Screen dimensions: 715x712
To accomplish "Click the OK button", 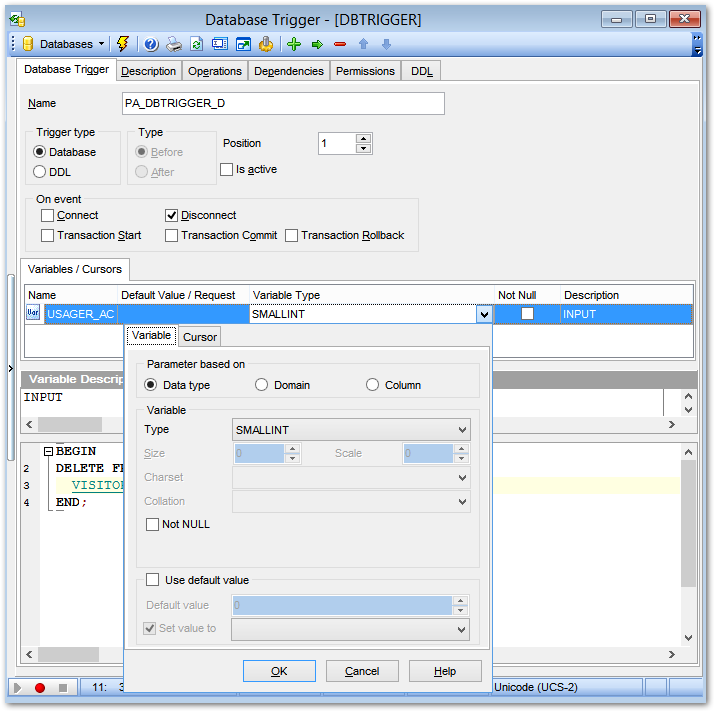I will point(279,671).
